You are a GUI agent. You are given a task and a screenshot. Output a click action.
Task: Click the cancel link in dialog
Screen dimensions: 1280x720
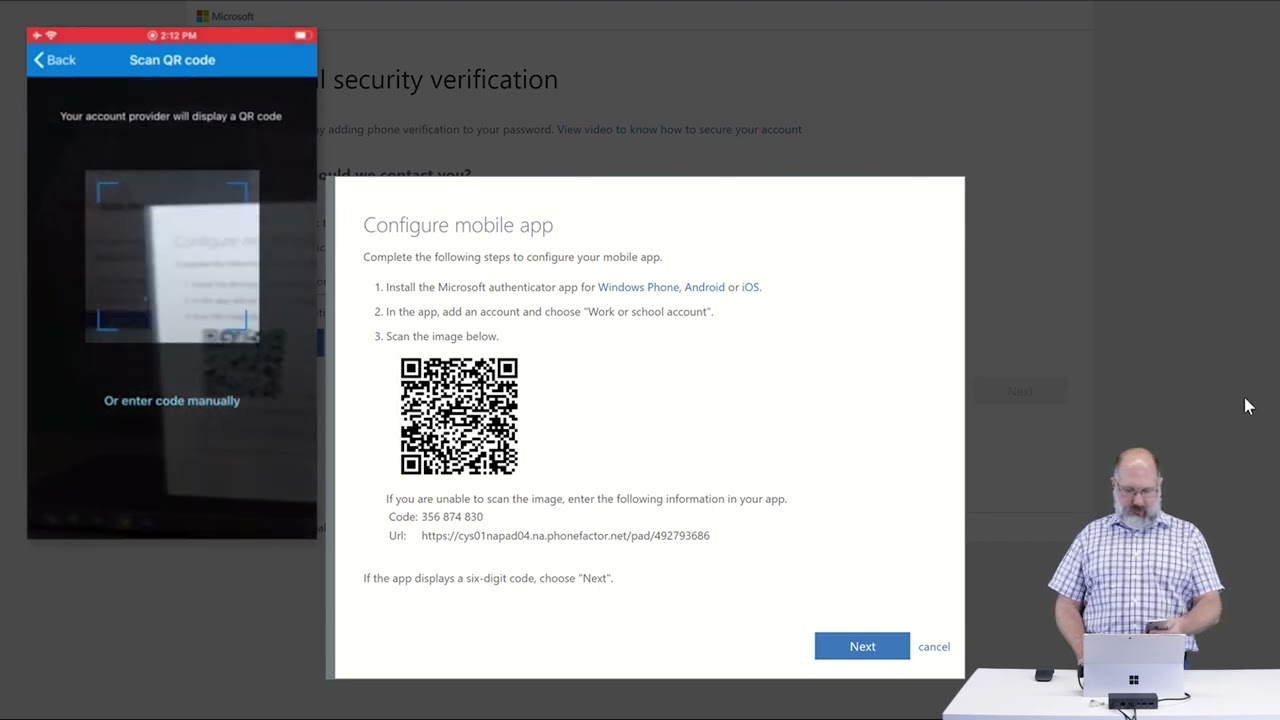point(934,647)
